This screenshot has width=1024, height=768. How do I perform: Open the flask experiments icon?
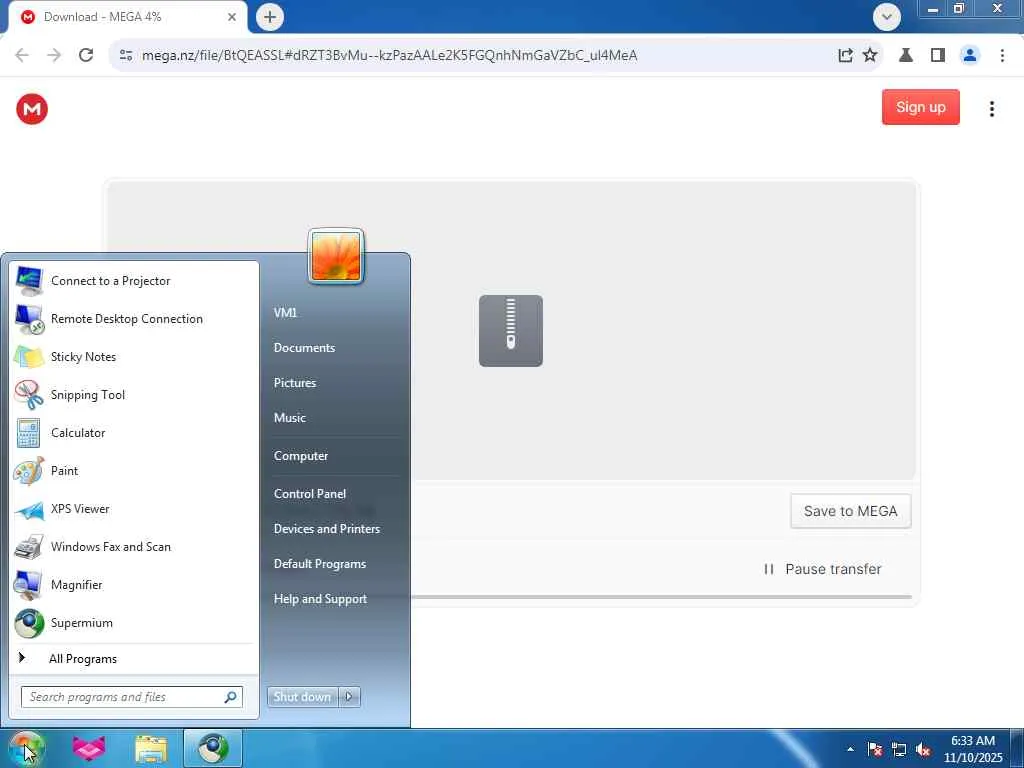click(906, 55)
